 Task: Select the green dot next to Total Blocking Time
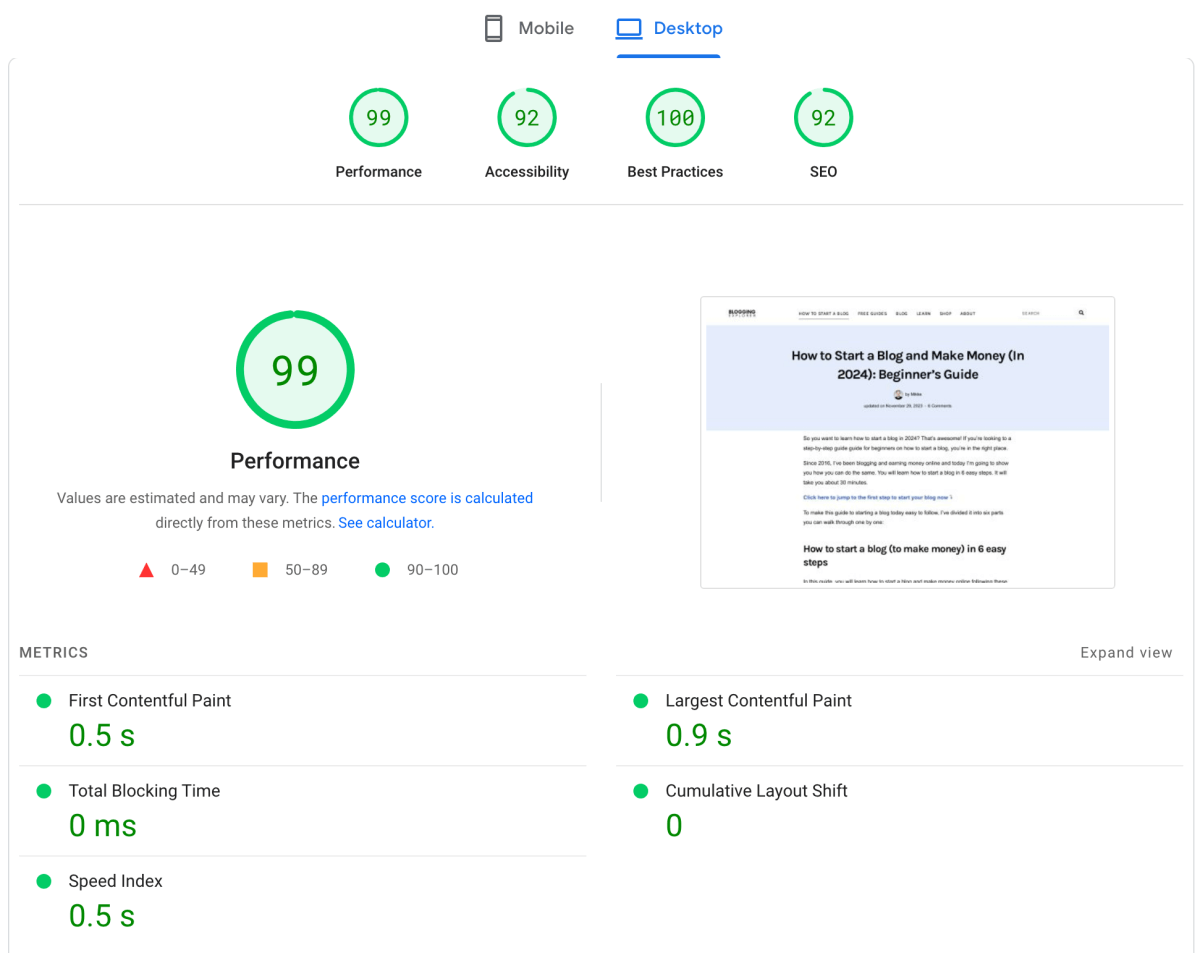click(43, 791)
